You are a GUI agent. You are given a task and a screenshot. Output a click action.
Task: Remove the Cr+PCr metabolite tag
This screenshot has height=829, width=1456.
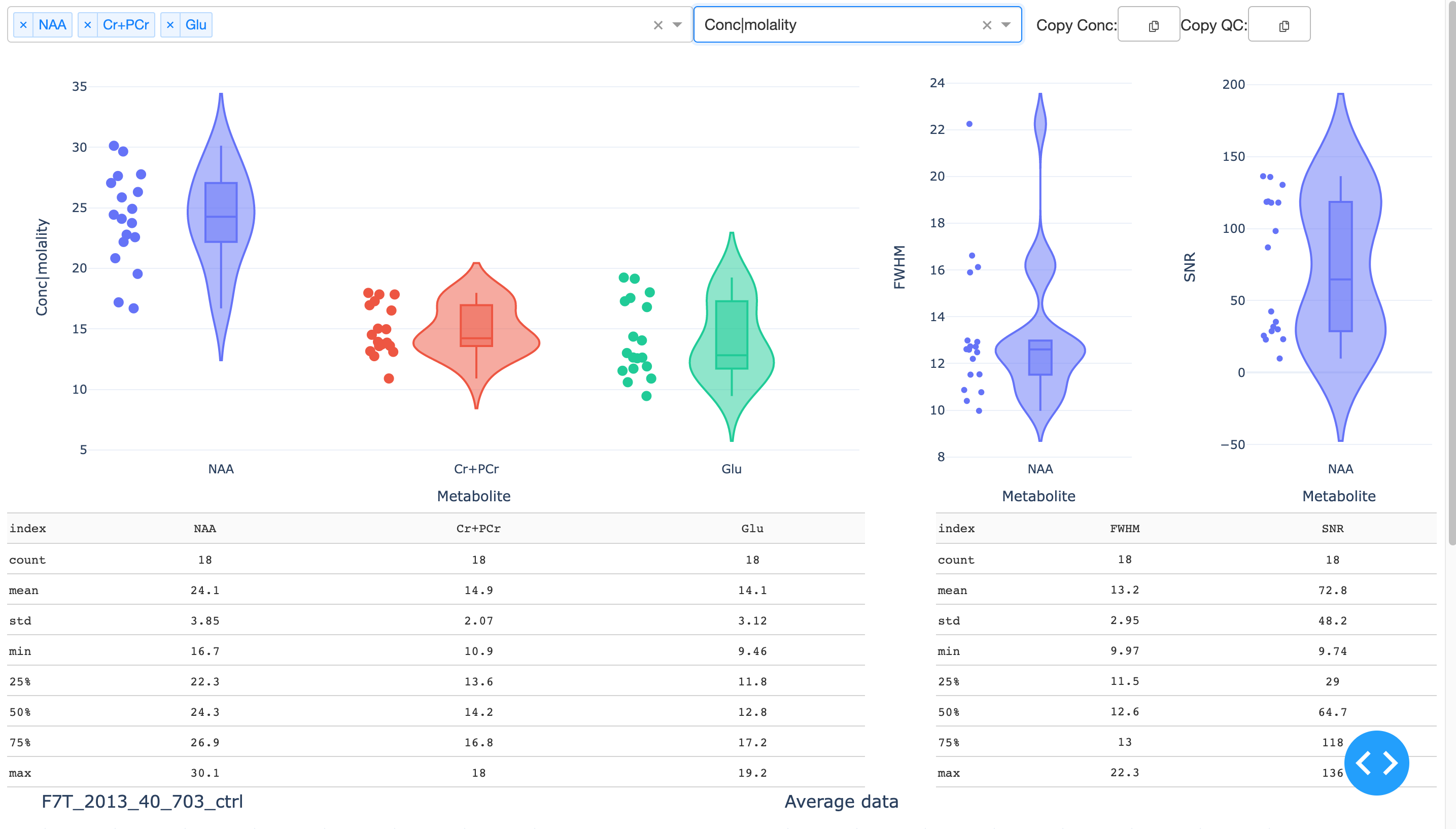click(x=87, y=25)
